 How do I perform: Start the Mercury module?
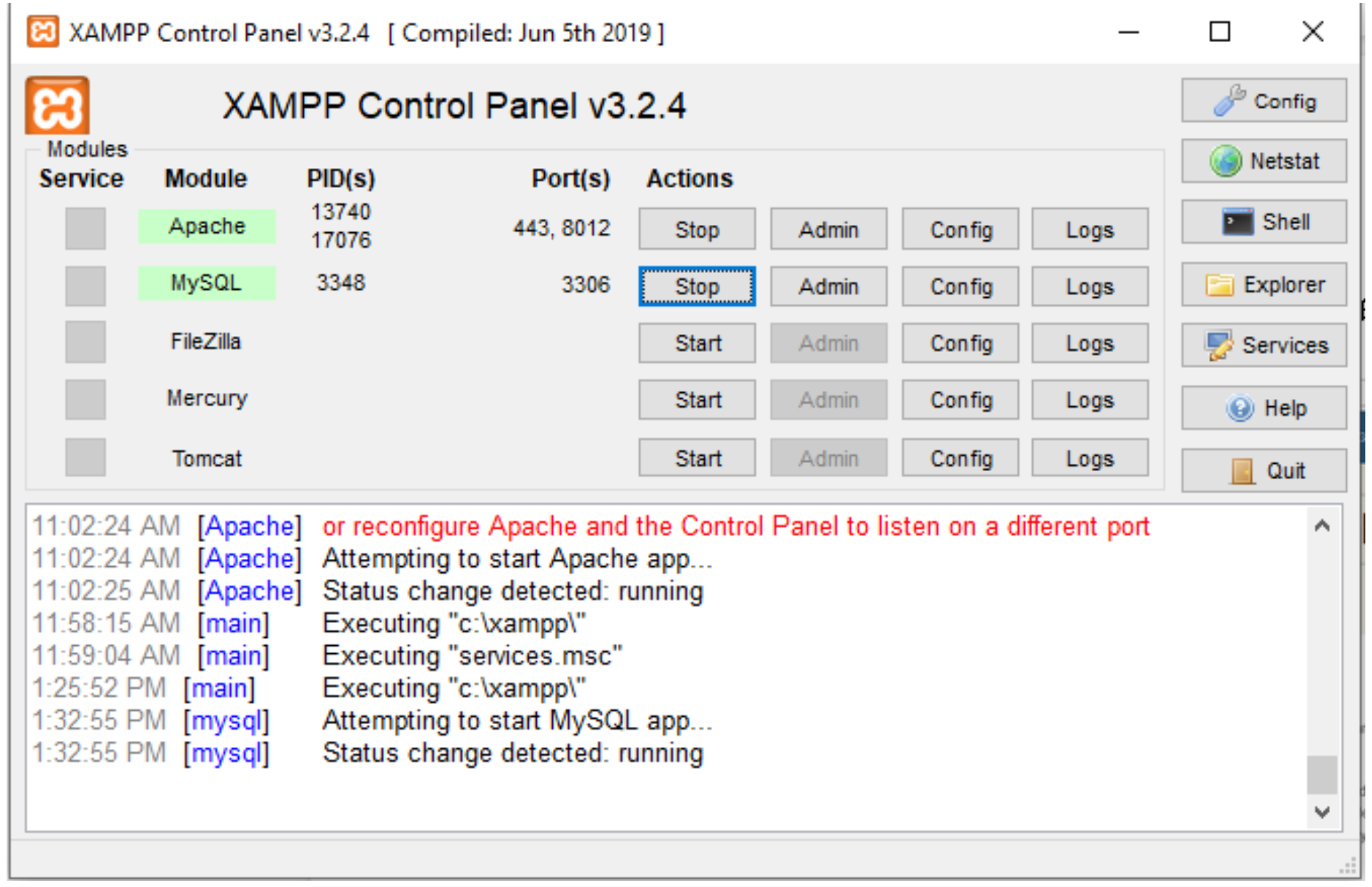(697, 400)
